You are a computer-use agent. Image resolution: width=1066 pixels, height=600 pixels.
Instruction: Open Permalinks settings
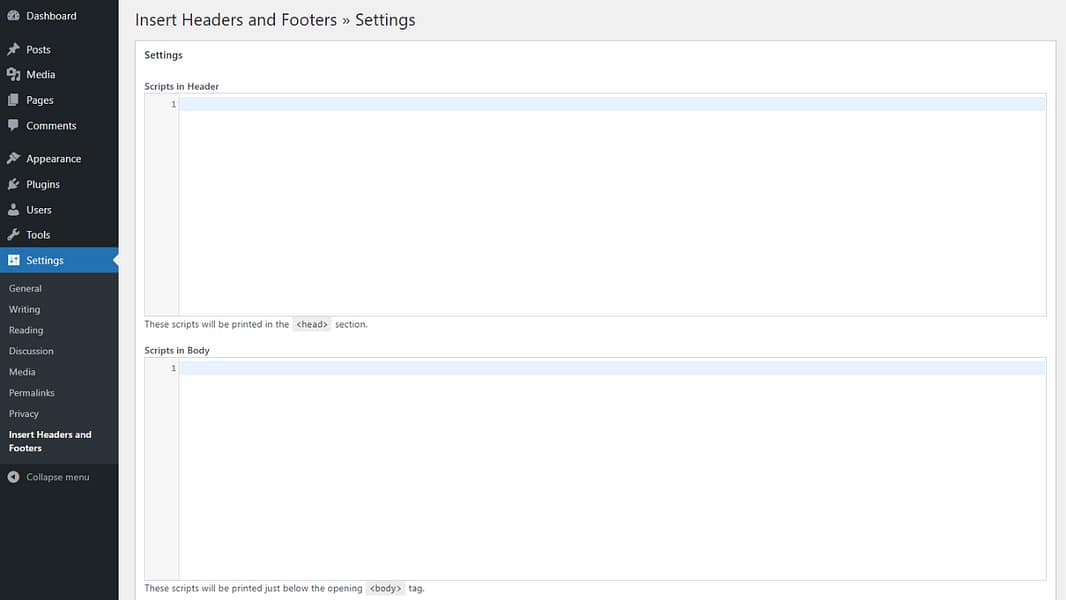pos(31,392)
